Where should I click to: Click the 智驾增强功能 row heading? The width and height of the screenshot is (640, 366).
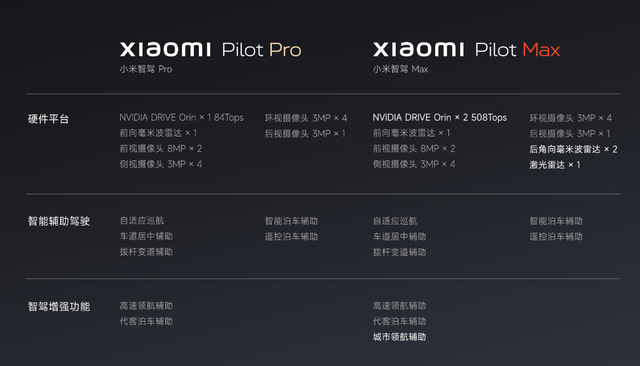59,306
